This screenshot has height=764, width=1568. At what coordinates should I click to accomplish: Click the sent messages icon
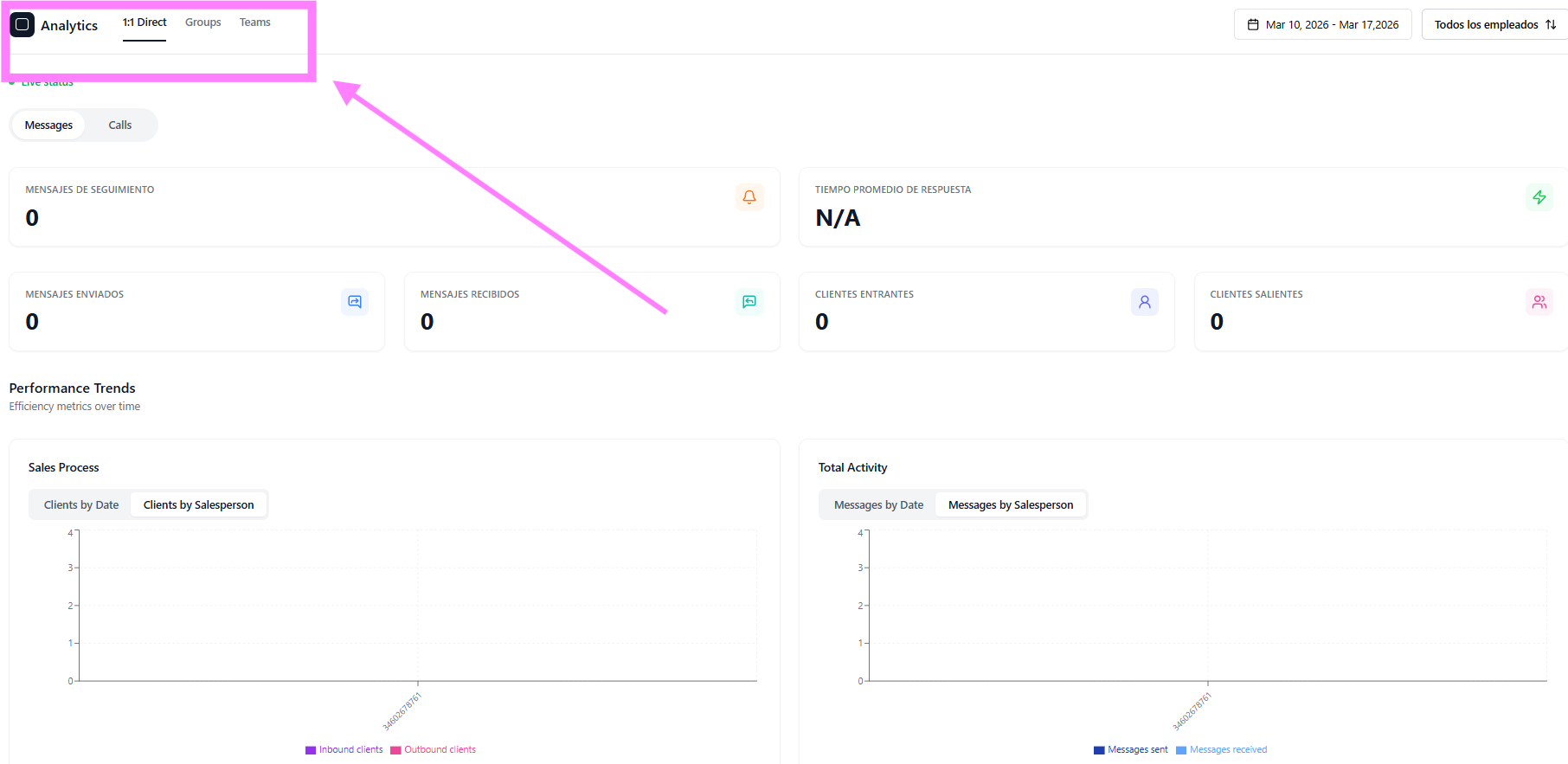(x=354, y=302)
